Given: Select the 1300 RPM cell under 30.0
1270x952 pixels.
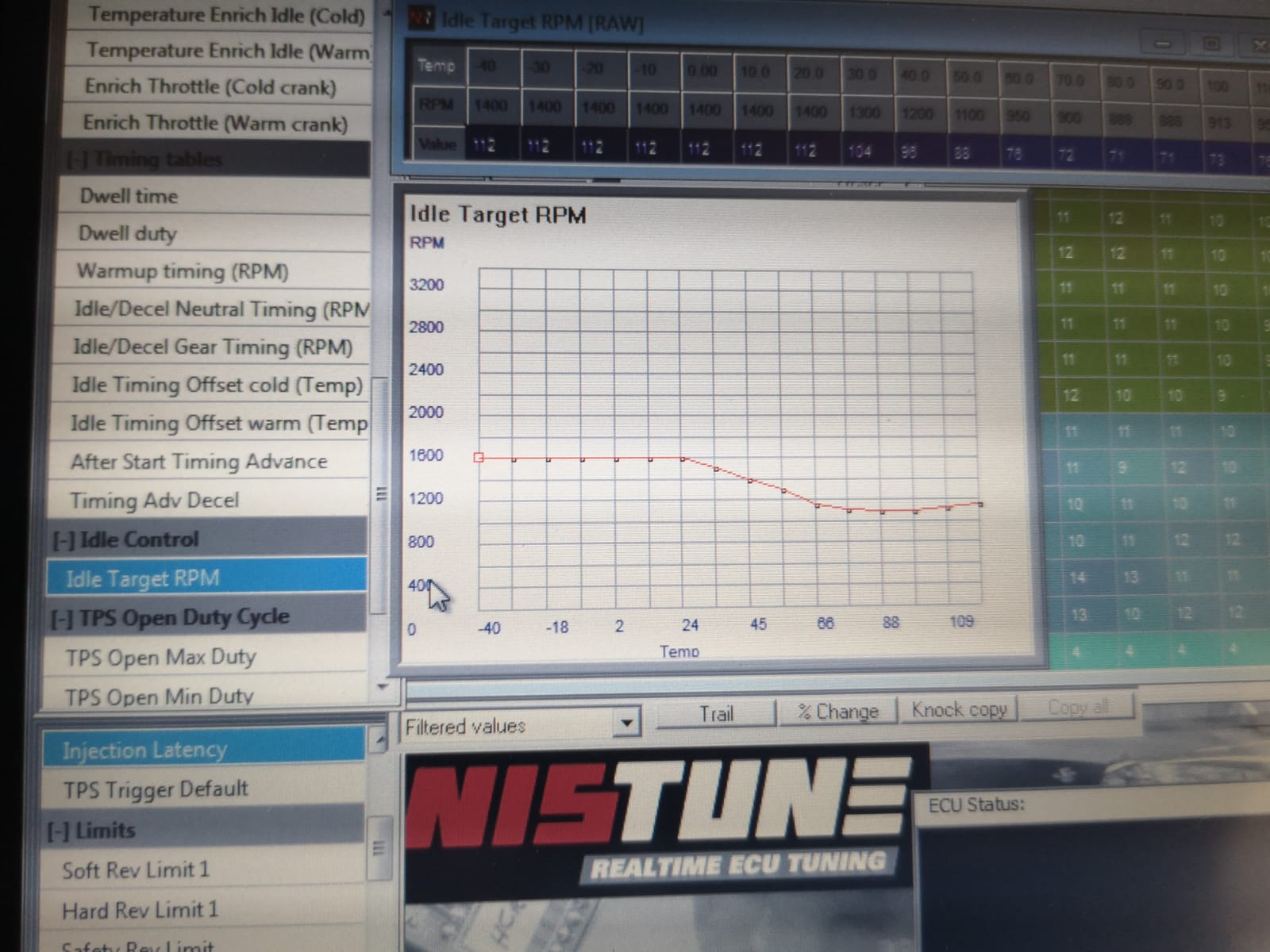Looking at the screenshot, I should pyautogui.click(x=864, y=113).
